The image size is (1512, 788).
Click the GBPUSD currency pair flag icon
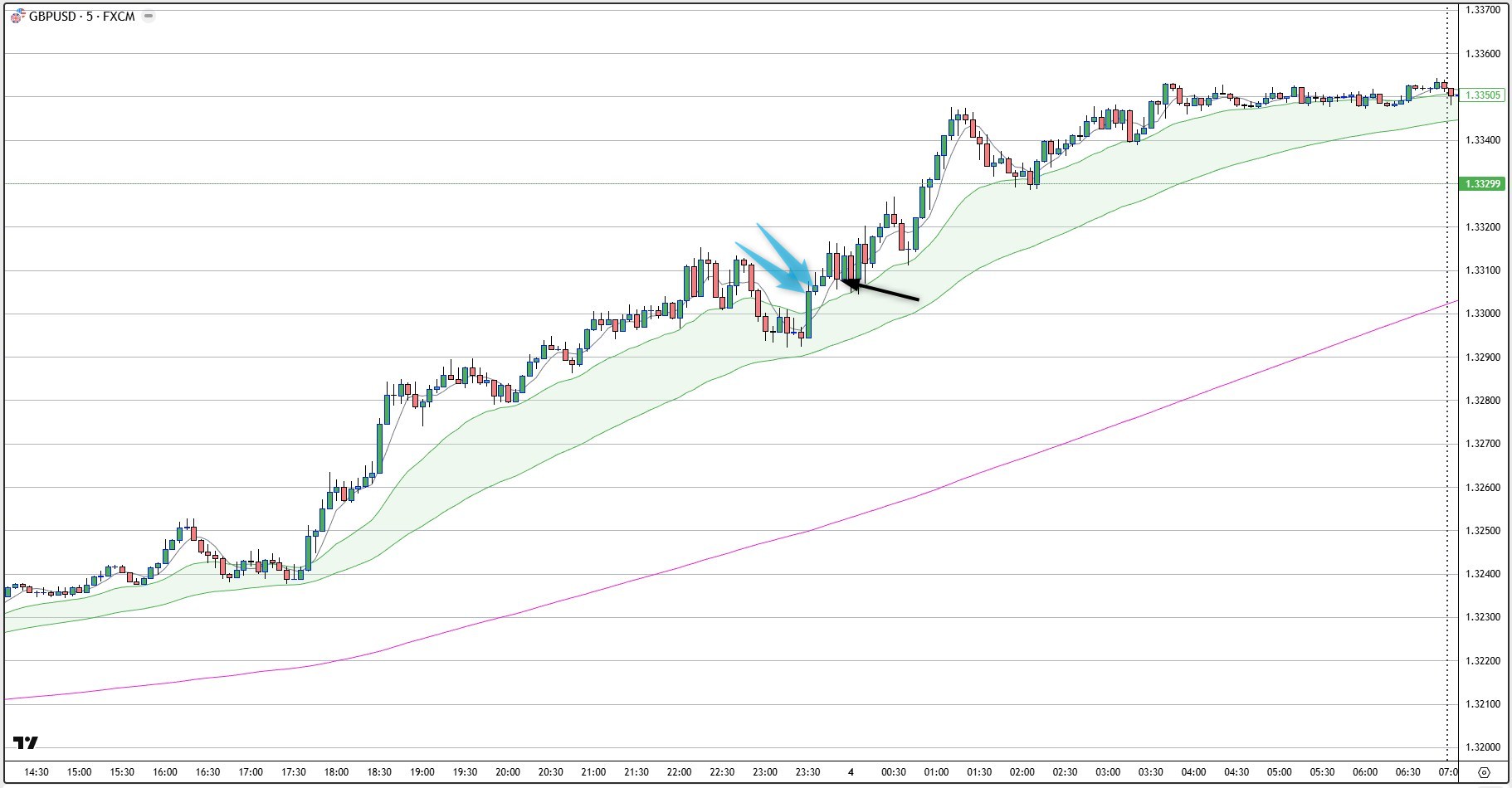click(x=17, y=15)
